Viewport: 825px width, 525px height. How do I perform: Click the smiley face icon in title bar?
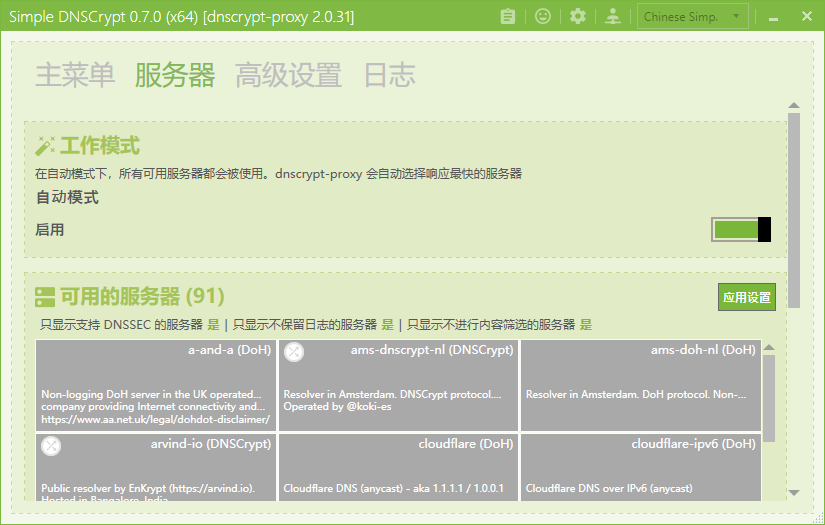(542, 16)
